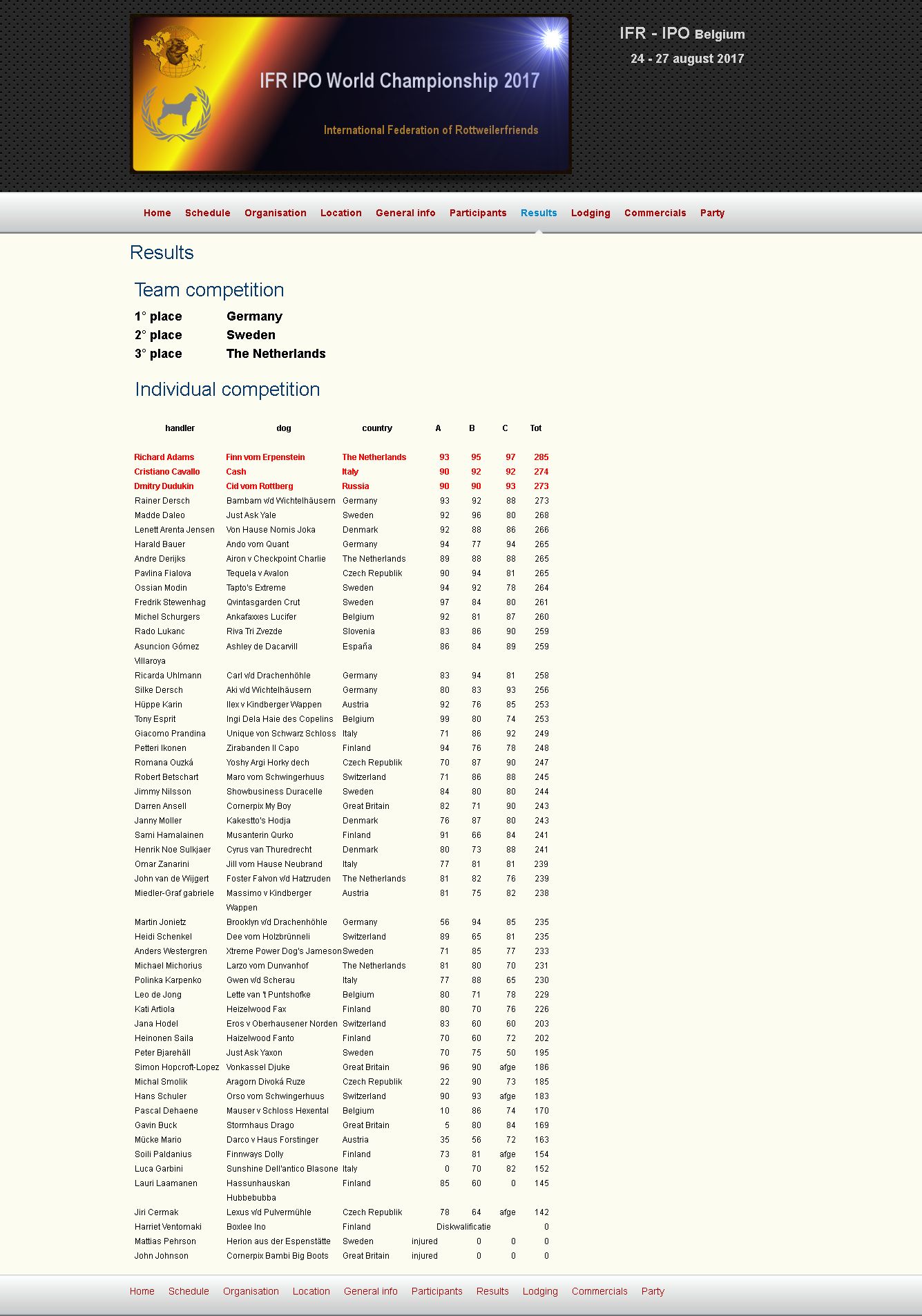Click the 'dog' column header
This screenshot has width=922, height=1316.
[284, 428]
